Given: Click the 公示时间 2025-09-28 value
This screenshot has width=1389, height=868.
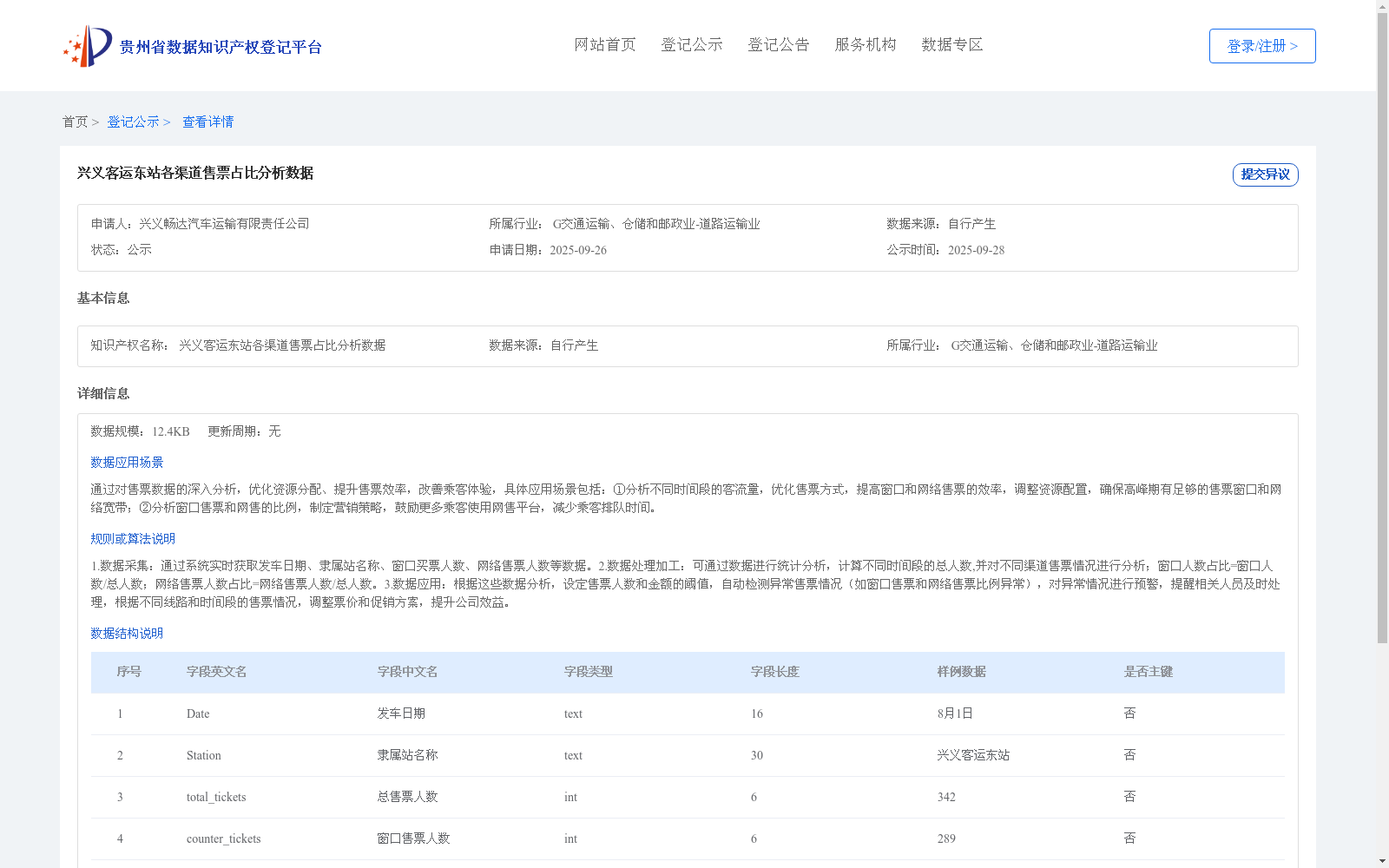Looking at the screenshot, I should coord(976,250).
